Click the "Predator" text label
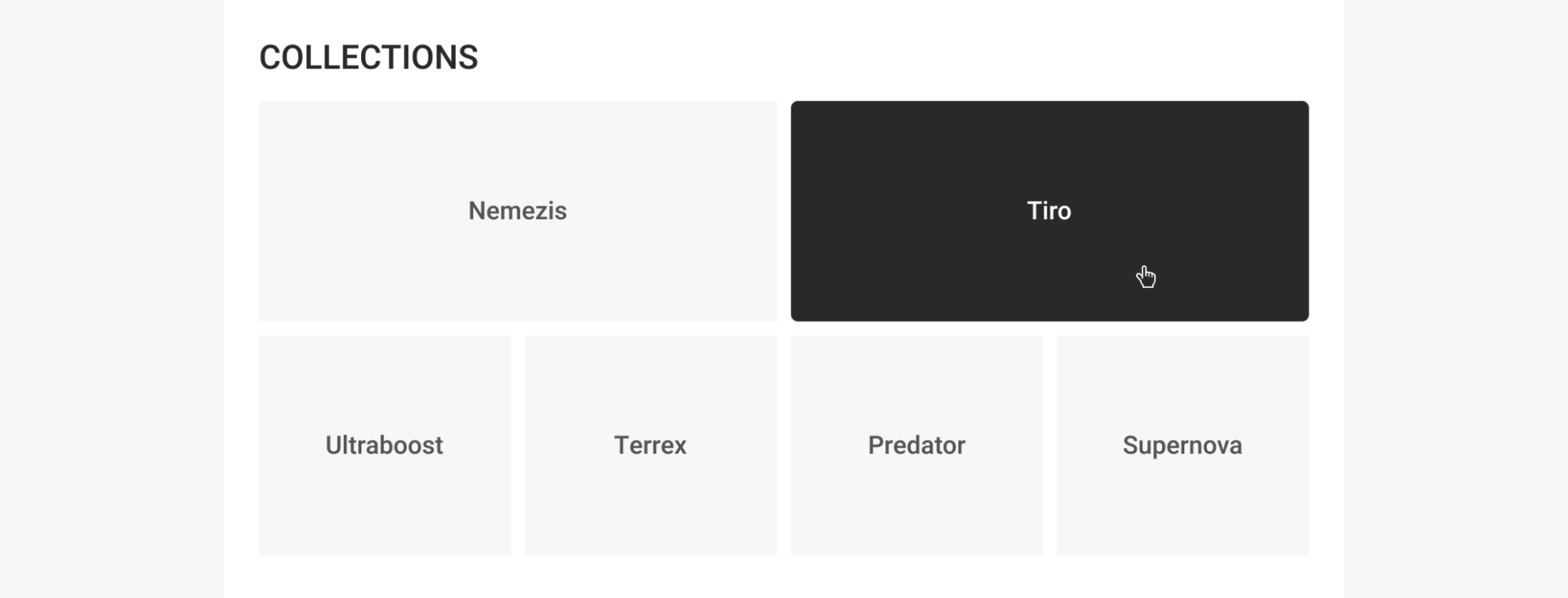Viewport: 1568px width, 598px height. 916,445
